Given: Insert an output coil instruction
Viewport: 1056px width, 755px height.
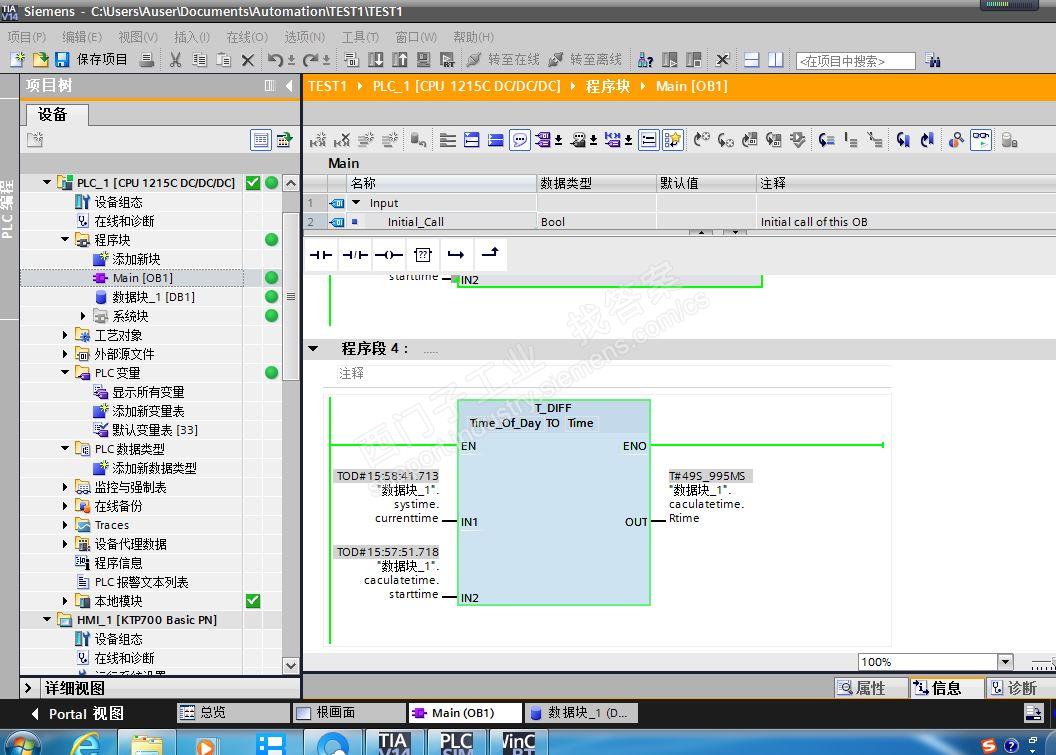Looking at the screenshot, I should [x=389, y=255].
